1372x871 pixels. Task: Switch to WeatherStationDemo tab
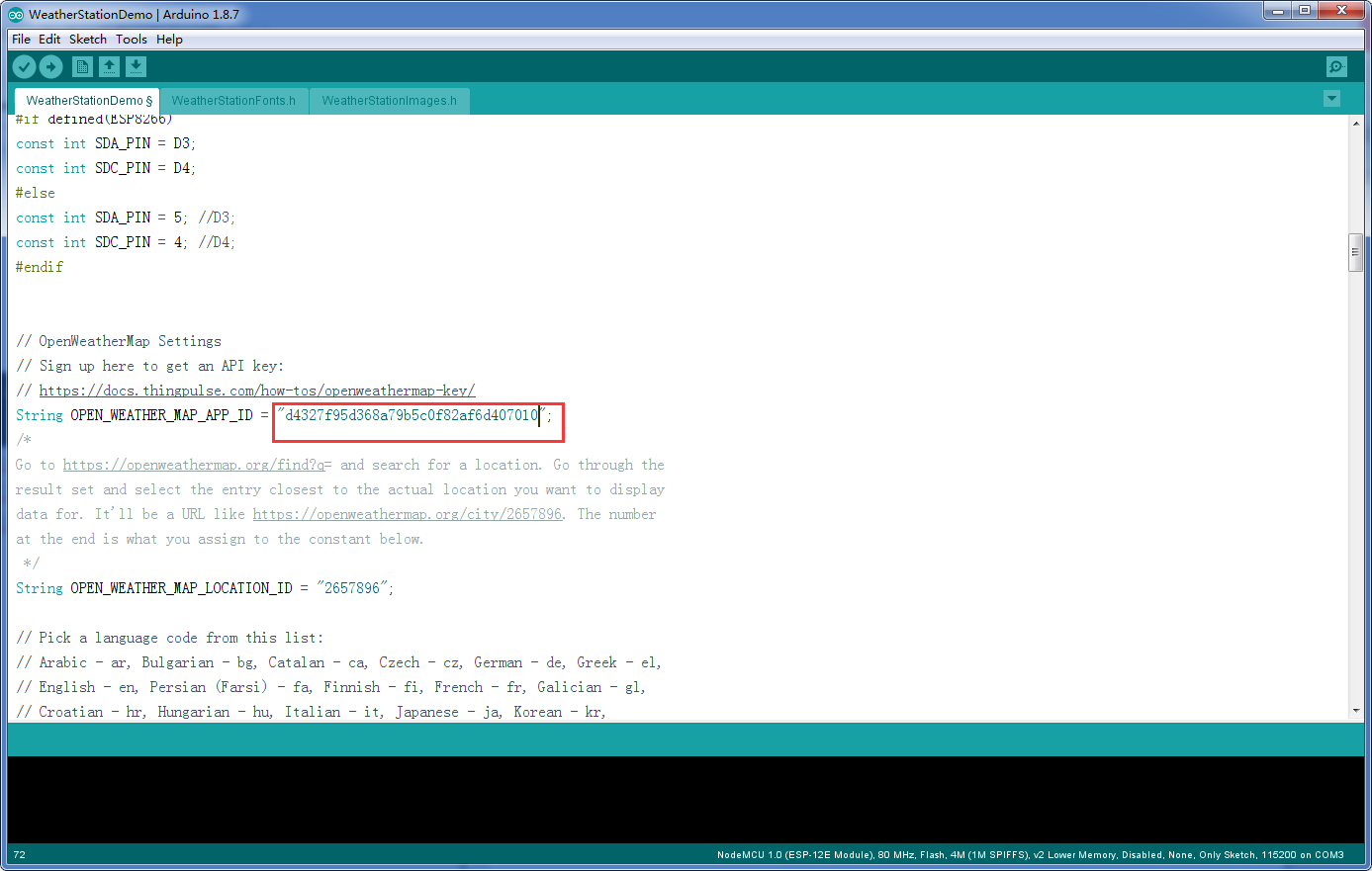(87, 101)
